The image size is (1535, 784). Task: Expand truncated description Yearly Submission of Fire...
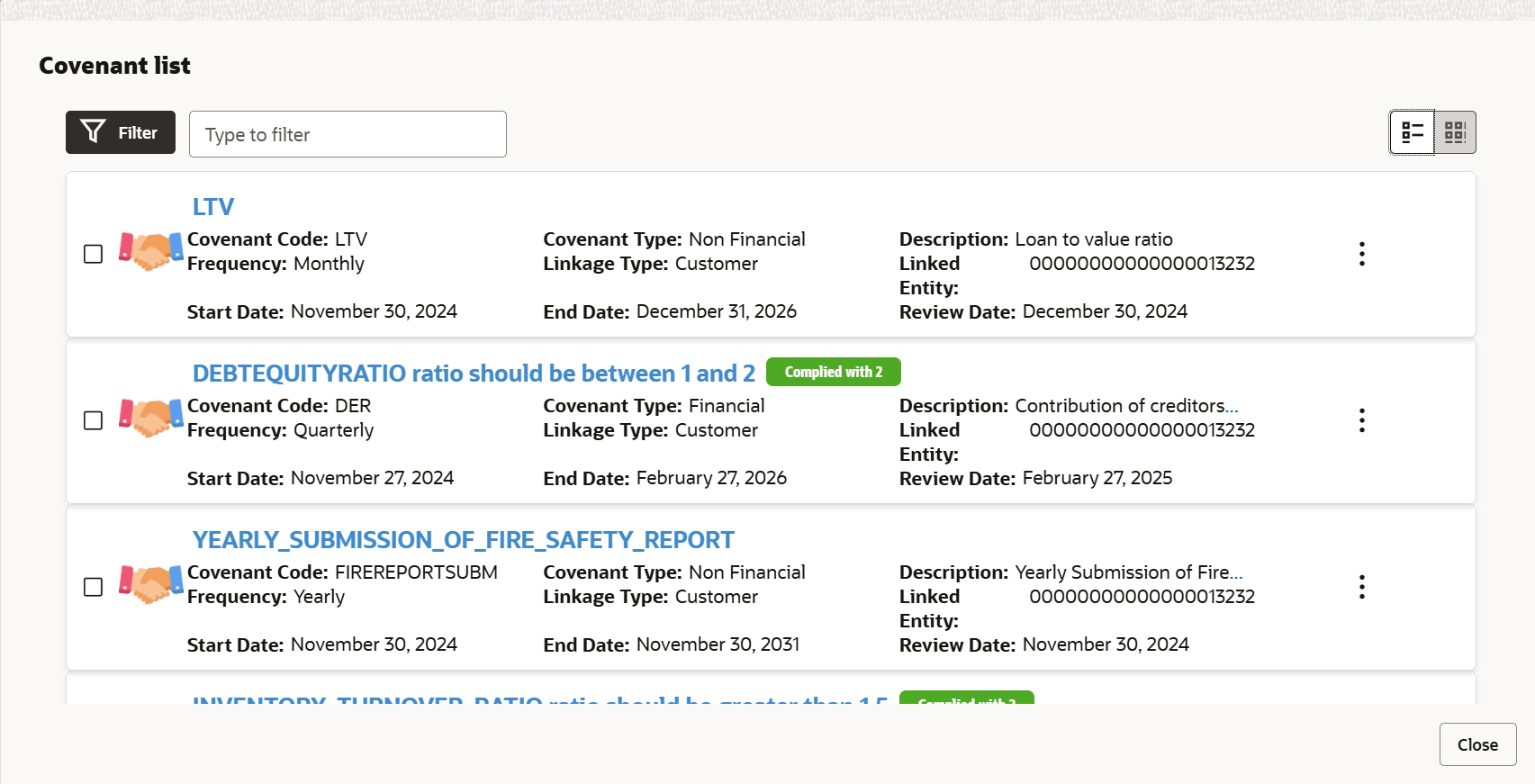pos(1236,572)
